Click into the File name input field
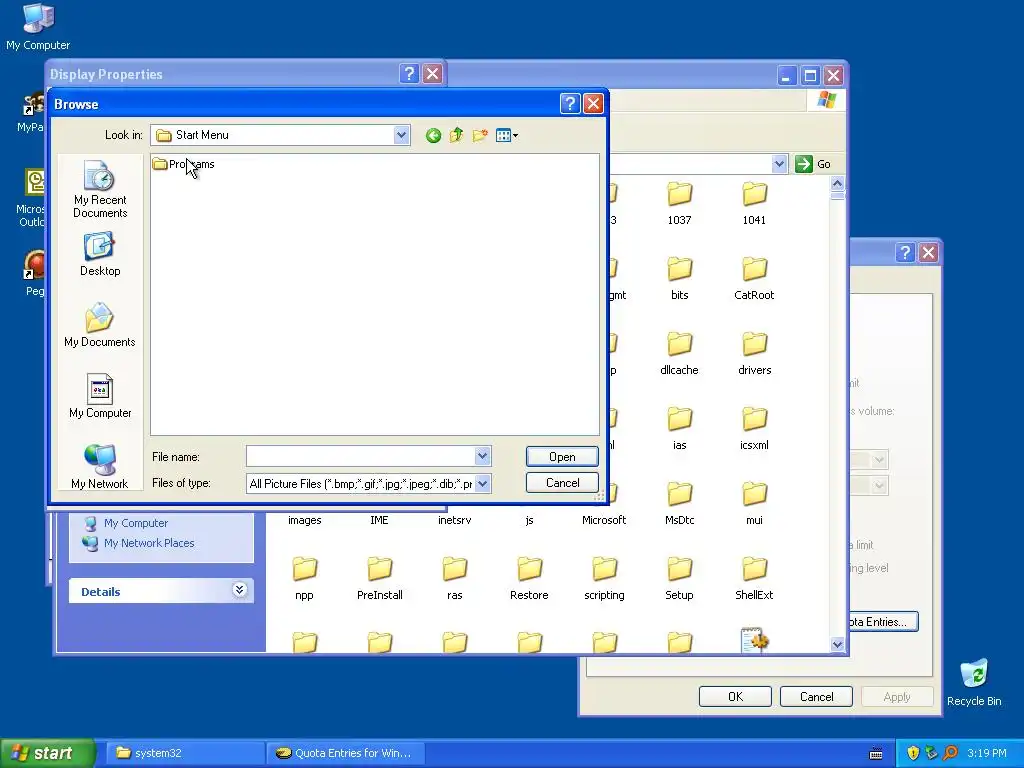The width and height of the screenshot is (1024, 768). (360, 456)
